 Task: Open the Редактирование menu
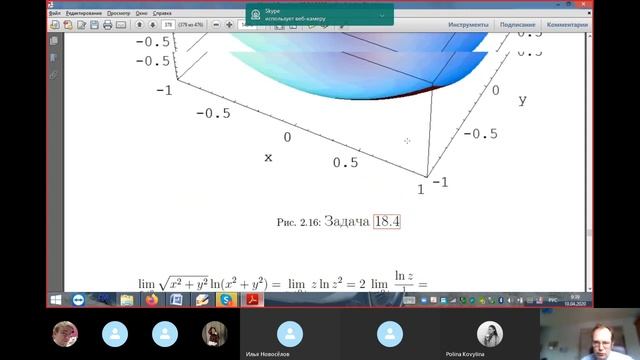84,13
